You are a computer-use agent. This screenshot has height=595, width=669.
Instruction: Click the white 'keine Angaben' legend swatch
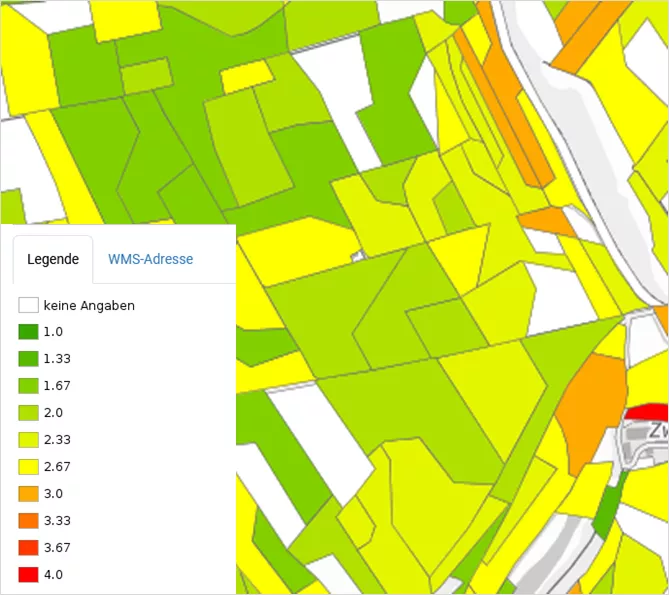28,305
